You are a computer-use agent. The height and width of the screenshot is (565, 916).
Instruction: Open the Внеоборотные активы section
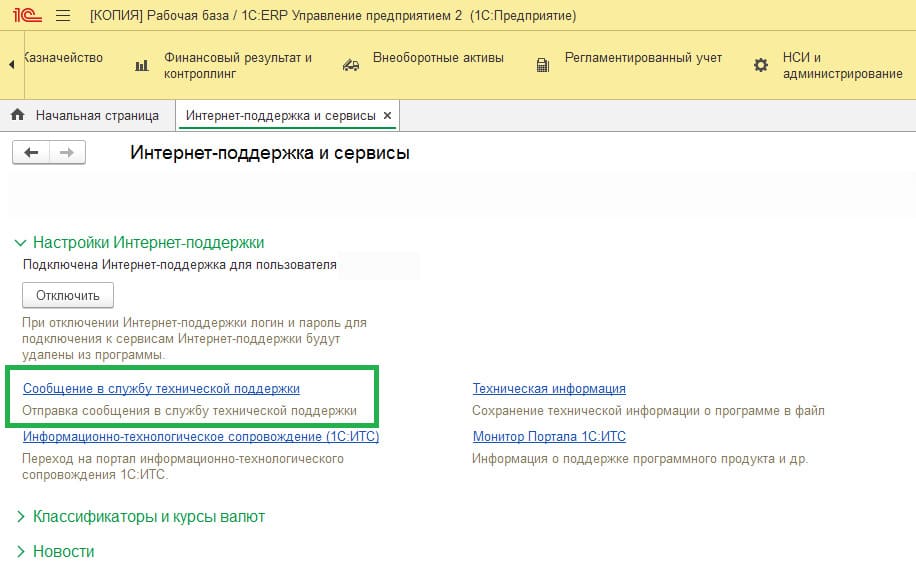tap(438, 58)
